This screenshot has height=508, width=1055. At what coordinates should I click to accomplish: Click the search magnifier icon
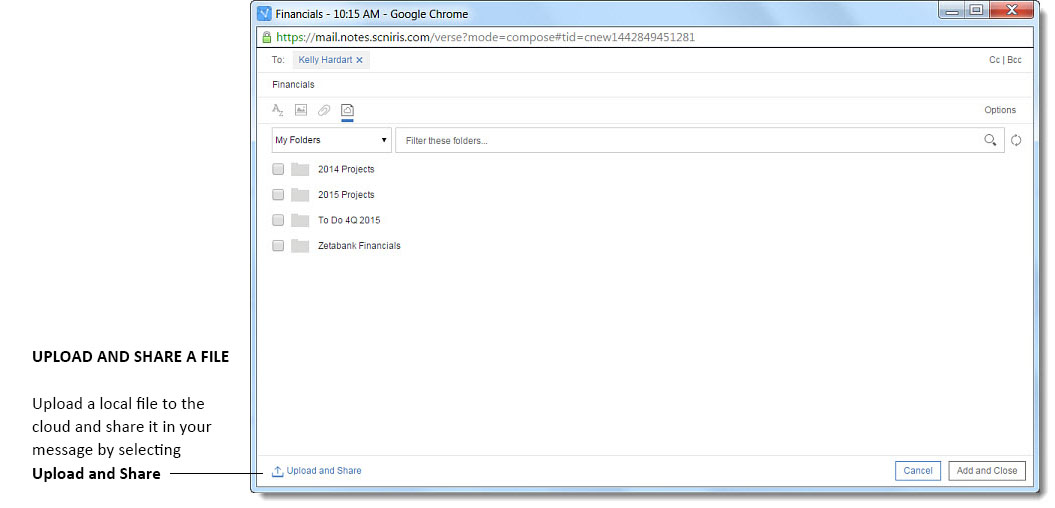tap(990, 140)
